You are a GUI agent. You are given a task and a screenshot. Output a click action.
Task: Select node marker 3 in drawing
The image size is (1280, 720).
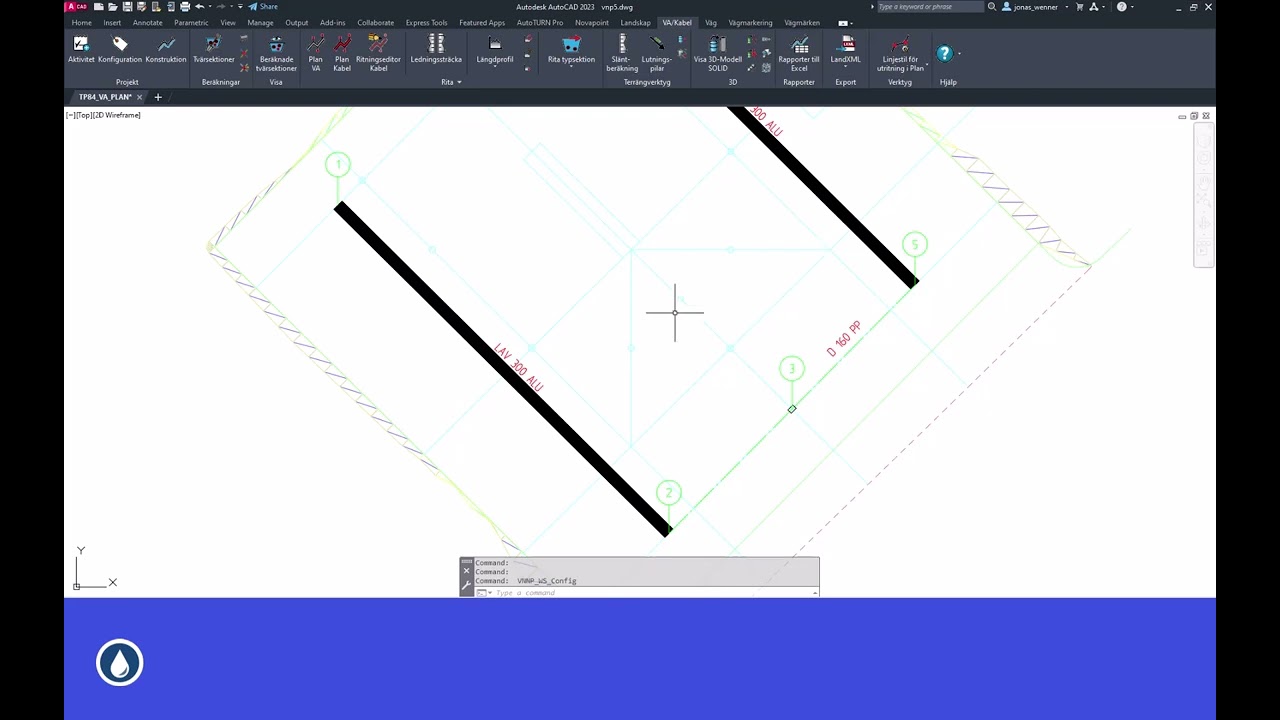point(791,369)
